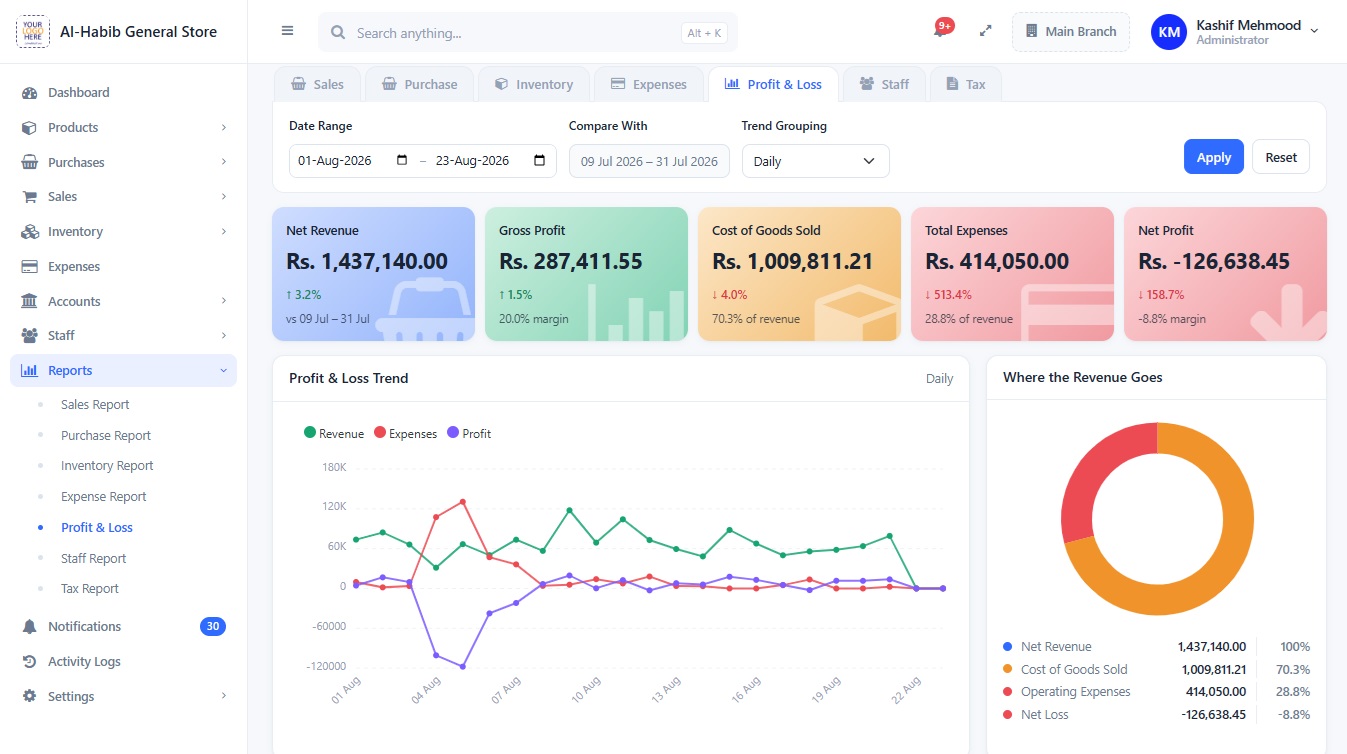
Task: Switch to the Expenses report tab
Action: click(649, 84)
